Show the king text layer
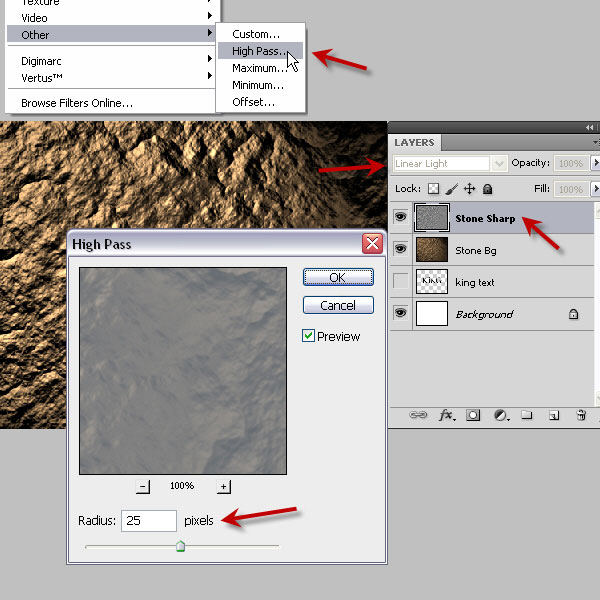This screenshot has width=600, height=600. click(400, 281)
